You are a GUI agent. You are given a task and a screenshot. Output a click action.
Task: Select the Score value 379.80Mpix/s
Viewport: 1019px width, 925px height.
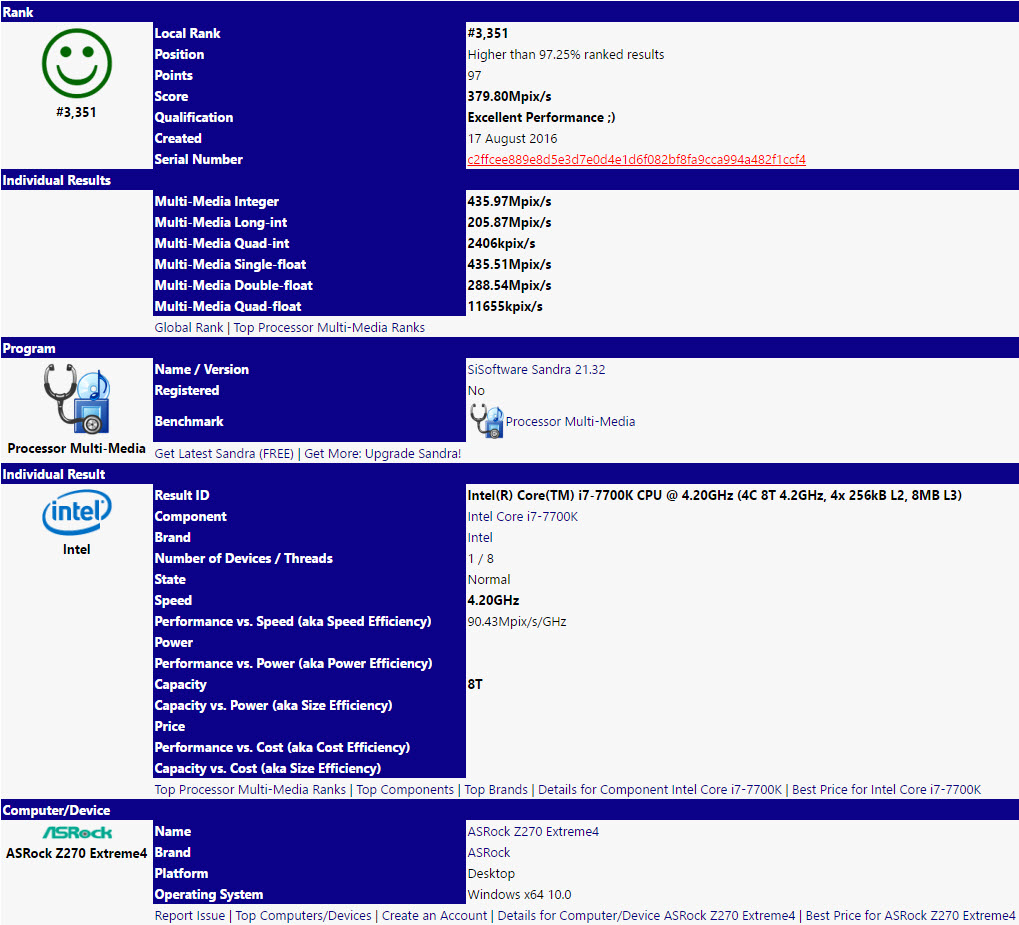[509, 96]
